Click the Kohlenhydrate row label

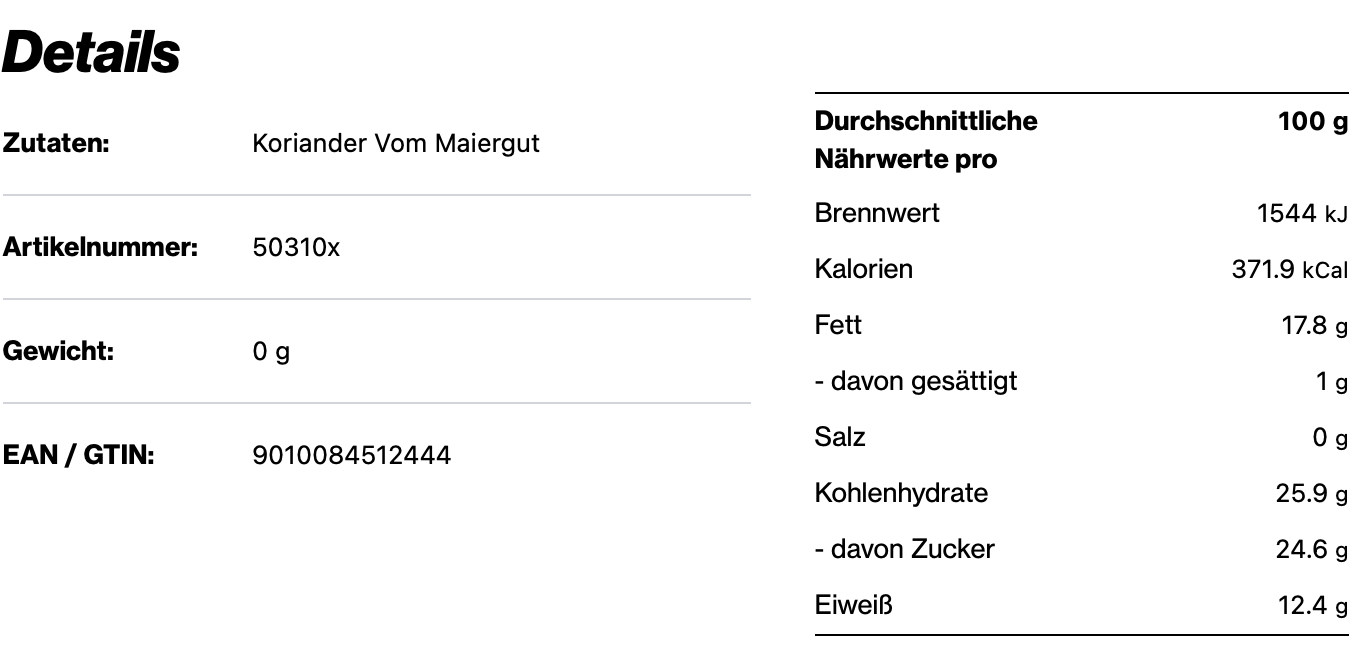[x=901, y=493]
